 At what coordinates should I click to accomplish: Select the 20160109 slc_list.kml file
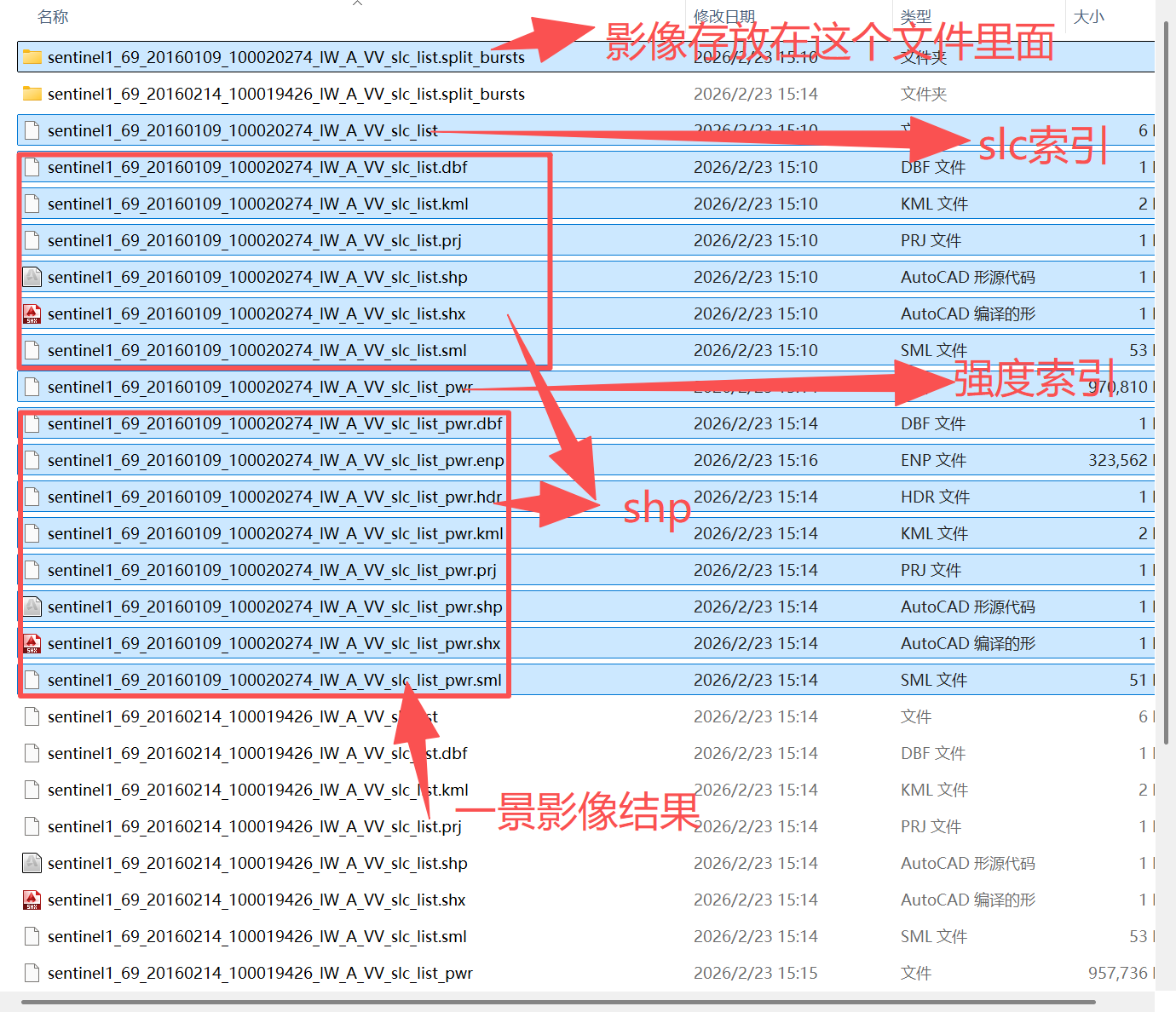[586, 204]
